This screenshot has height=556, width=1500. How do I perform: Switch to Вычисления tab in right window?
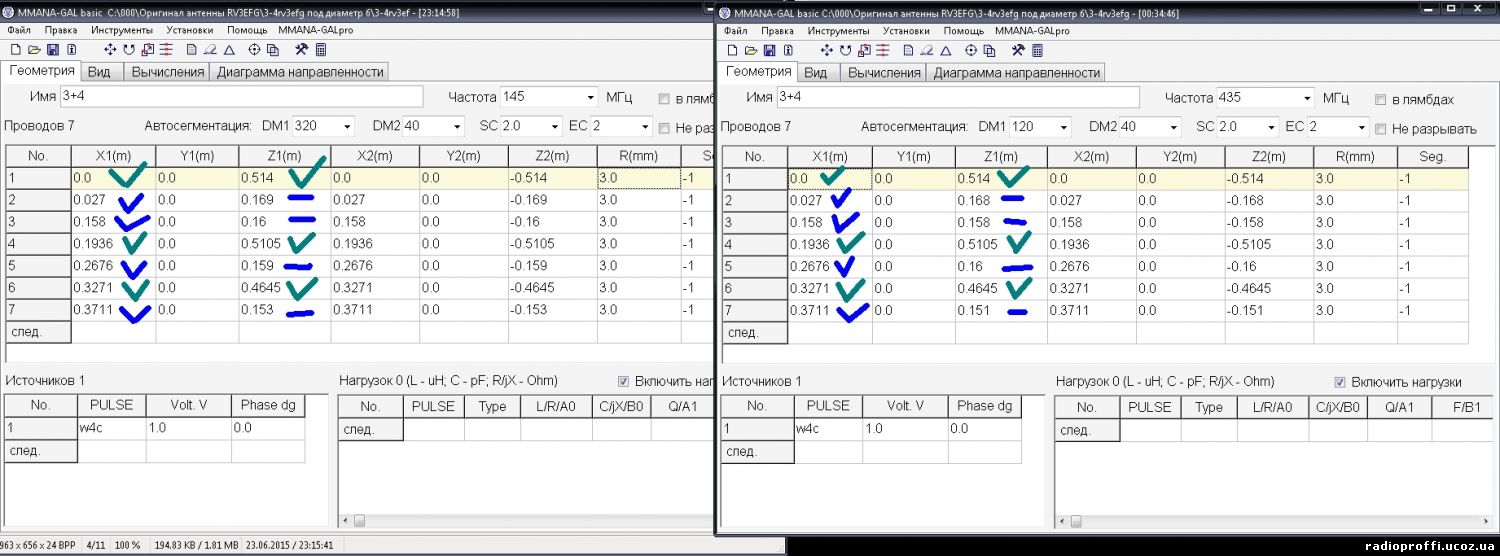click(883, 72)
